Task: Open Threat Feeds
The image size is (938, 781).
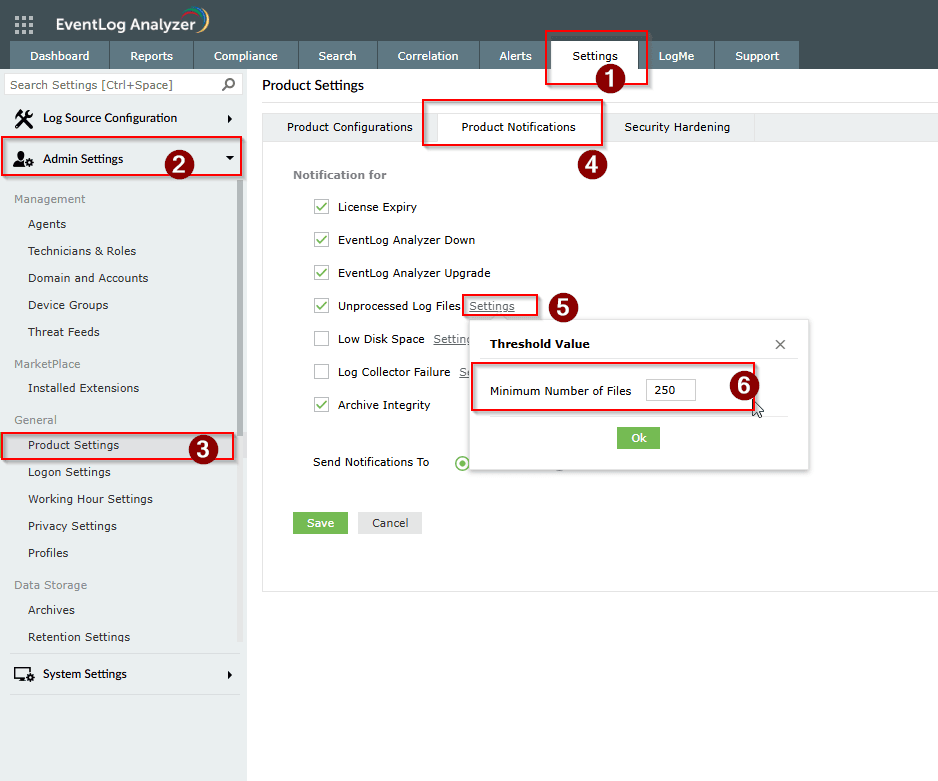Action: pos(63,332)
